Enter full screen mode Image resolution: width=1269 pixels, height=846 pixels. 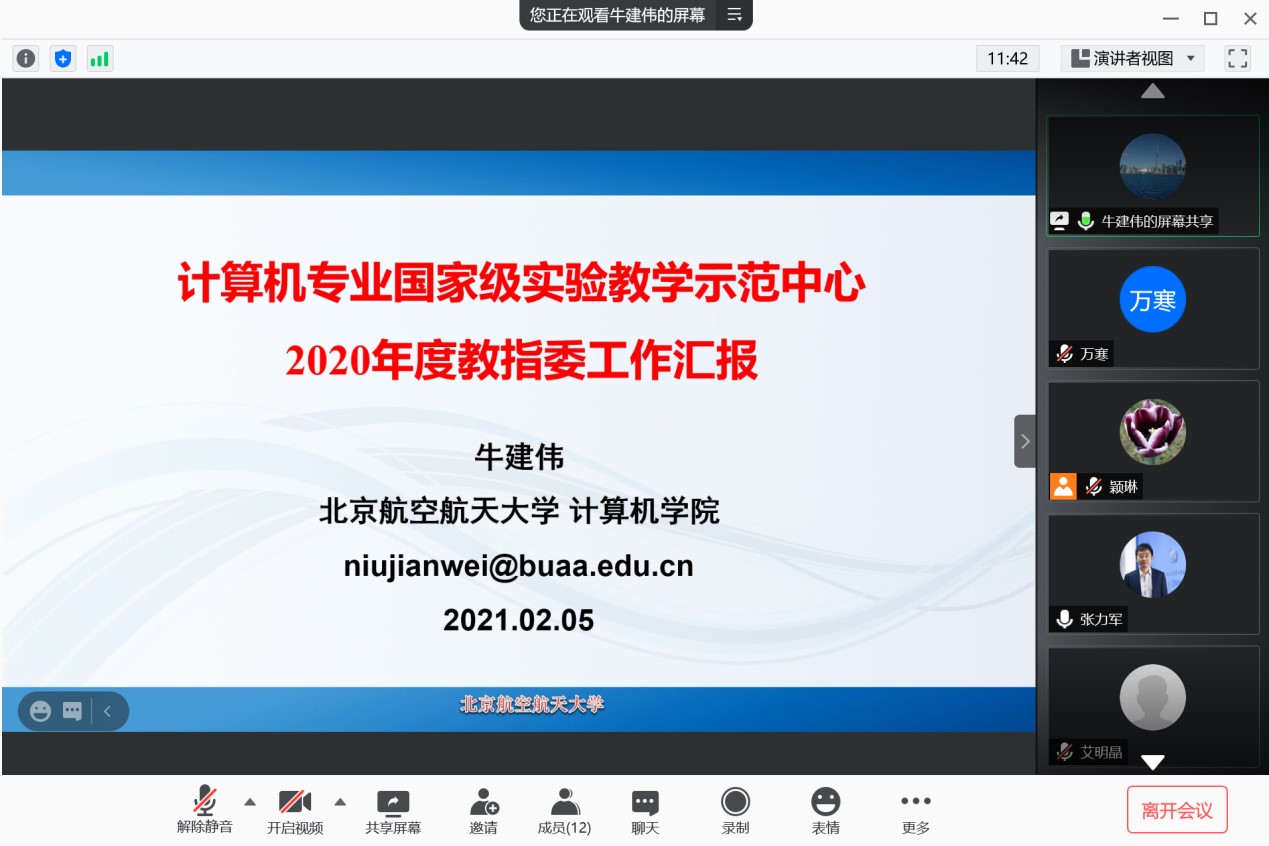[1238, 59]
